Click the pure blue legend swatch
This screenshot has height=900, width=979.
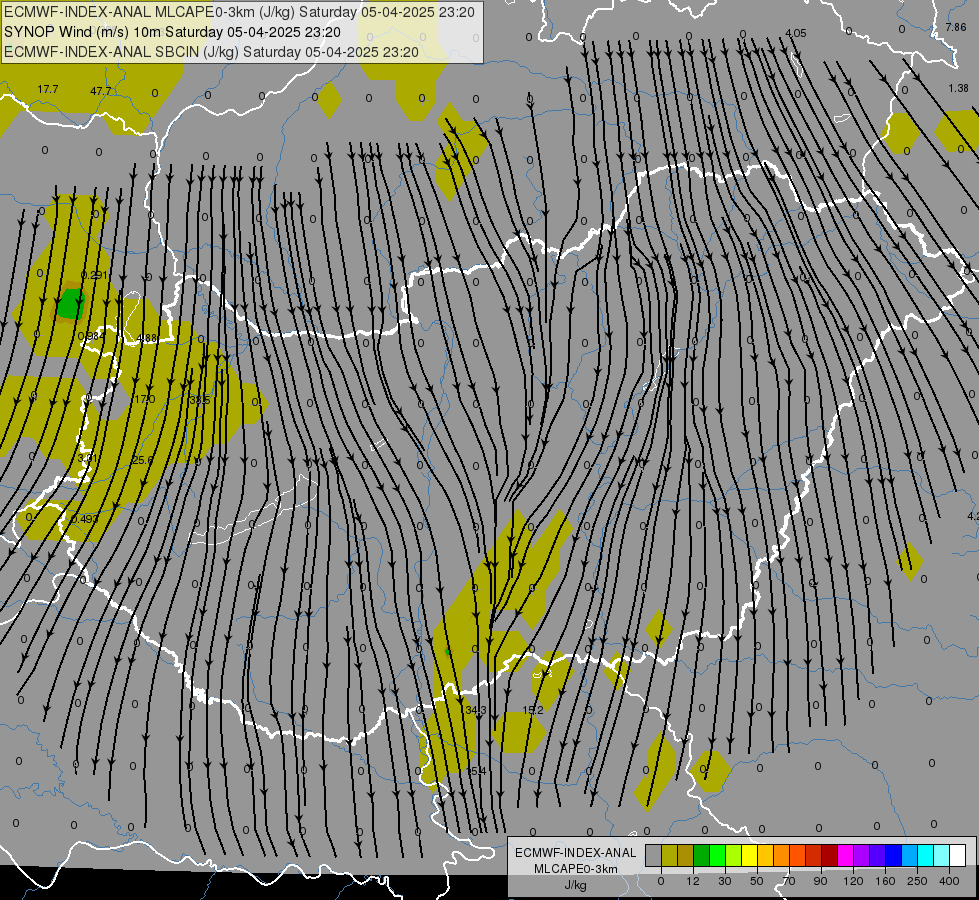pos(894,855)
